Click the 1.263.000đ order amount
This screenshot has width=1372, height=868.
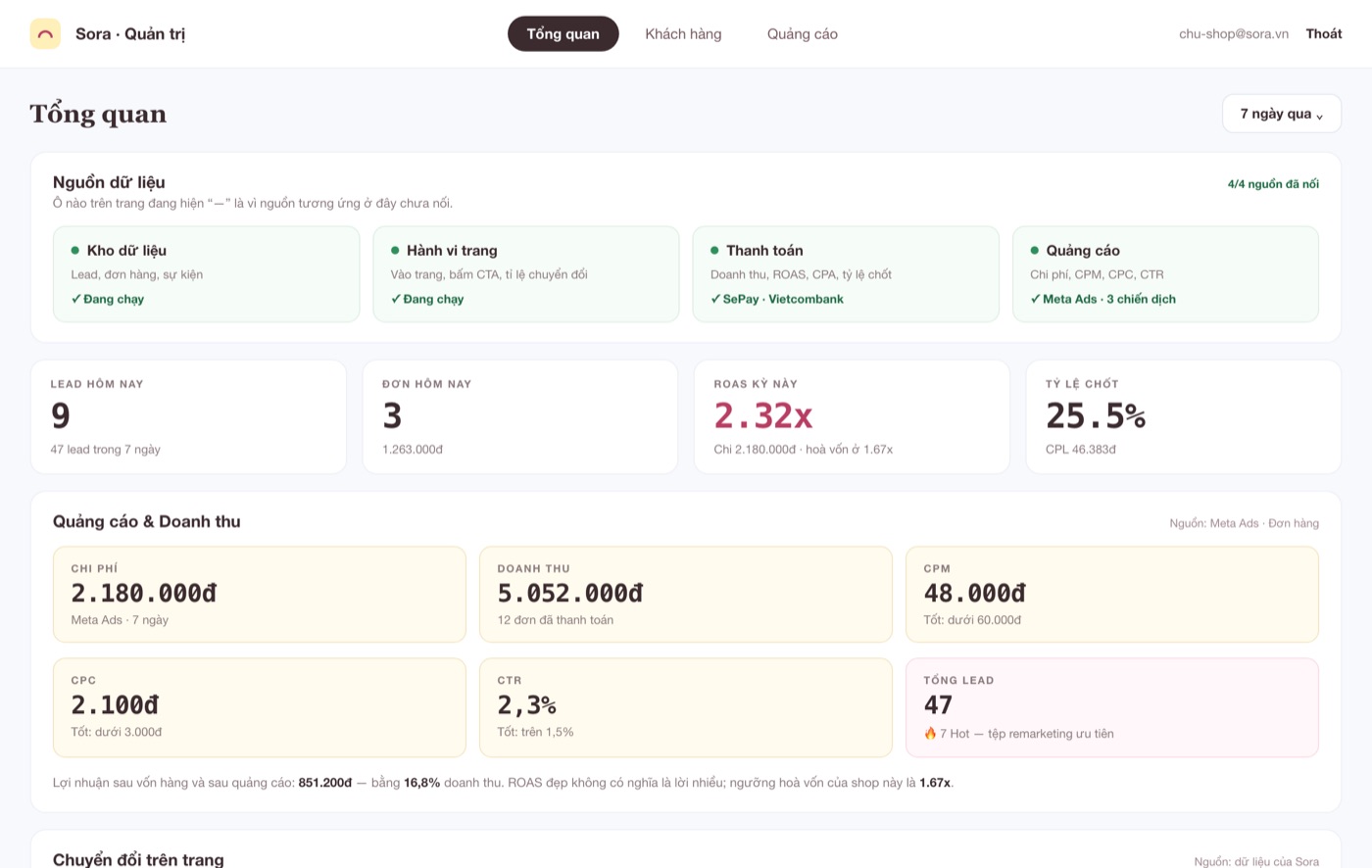point(413,450)
